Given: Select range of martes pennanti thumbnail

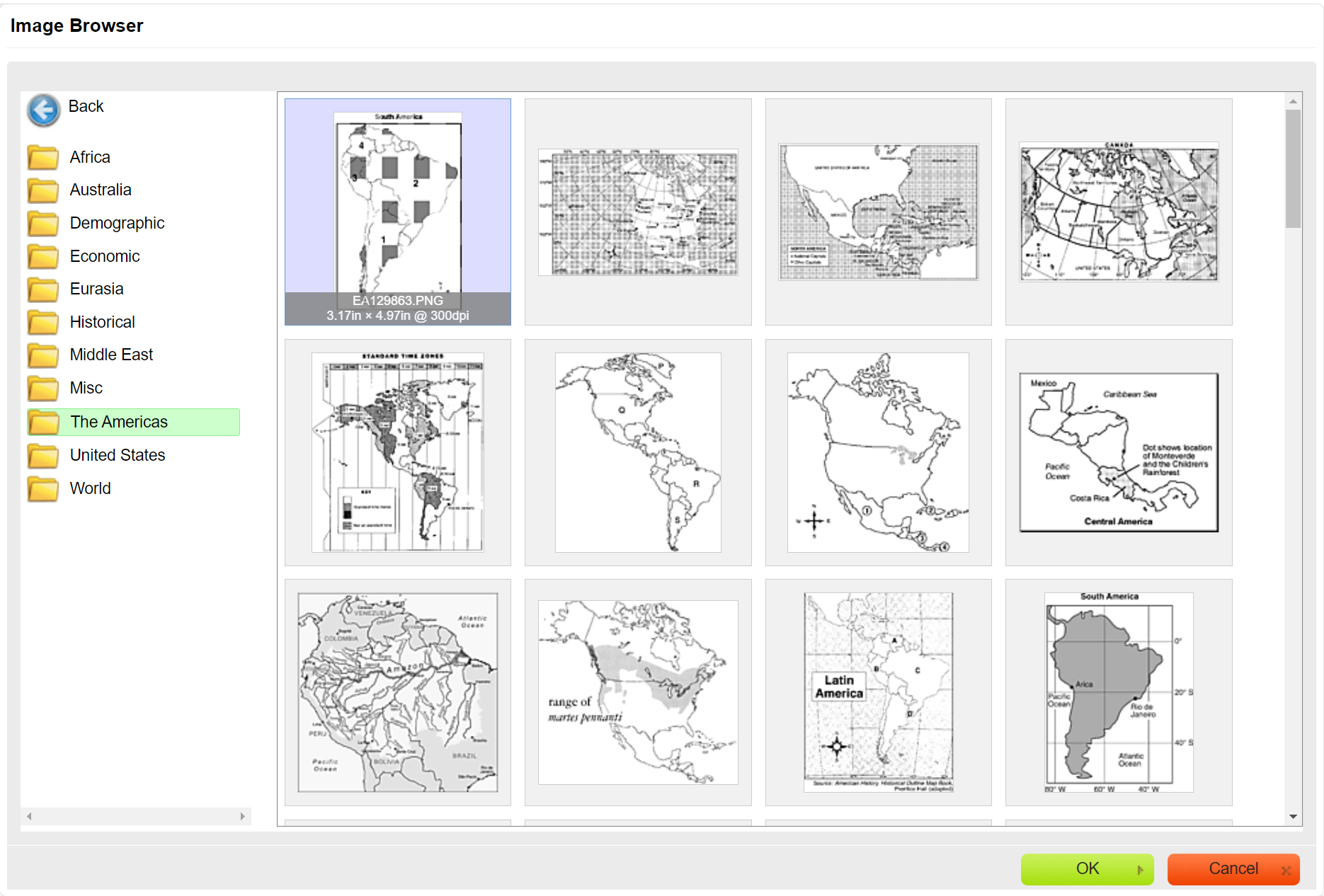Looking at the screenshot, I should click(x=638, y=692).
